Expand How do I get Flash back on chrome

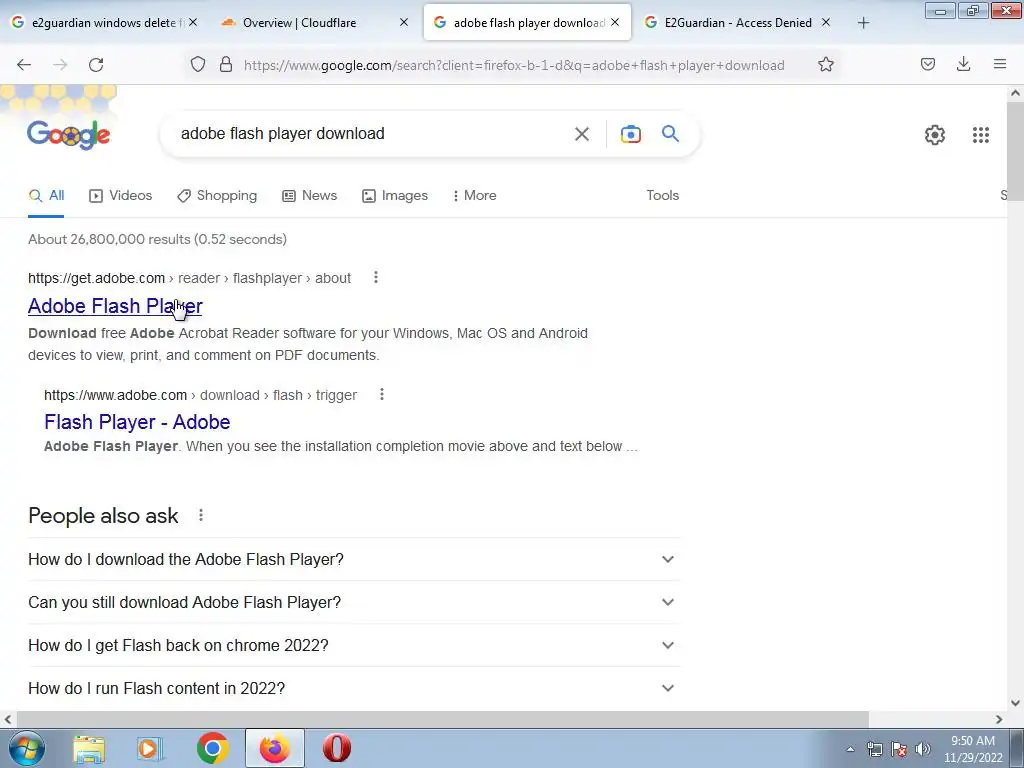353,645
